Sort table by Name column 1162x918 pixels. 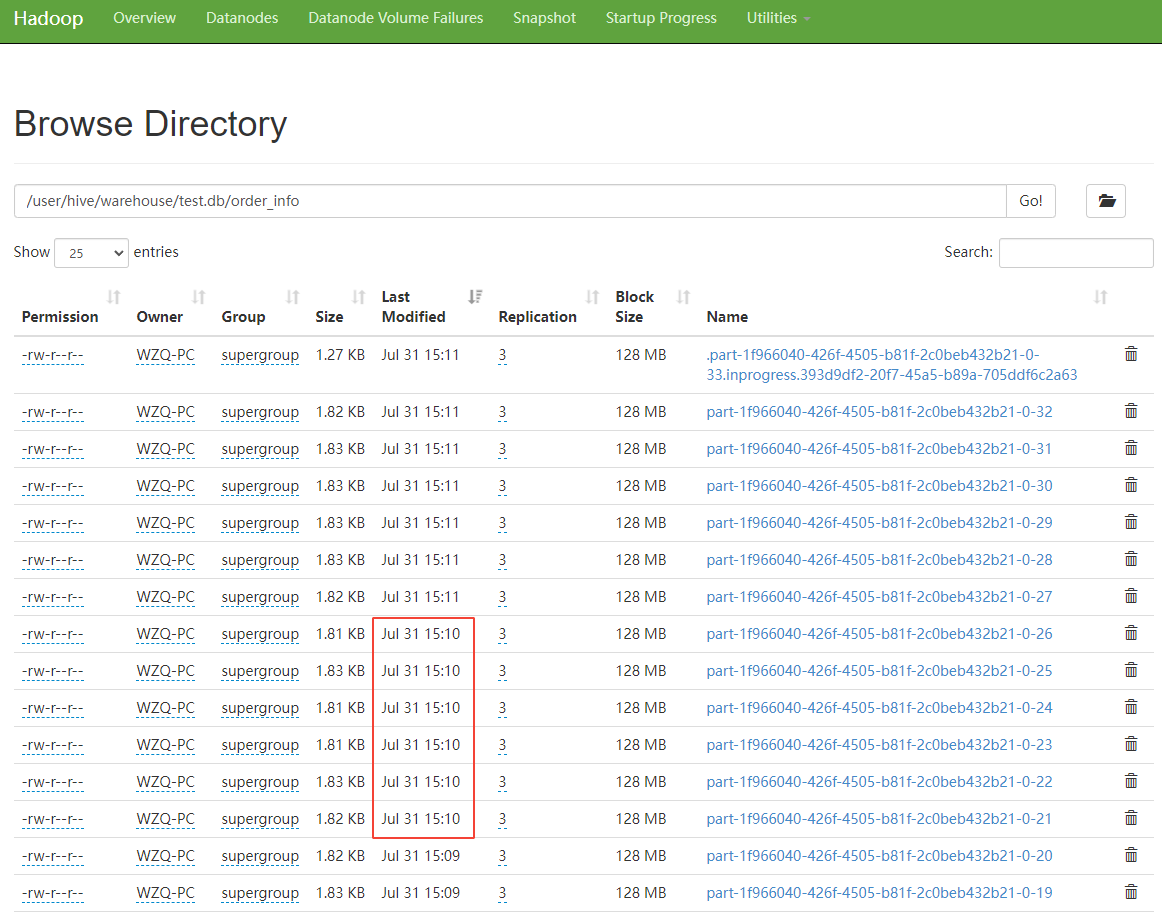click(907, 307)
